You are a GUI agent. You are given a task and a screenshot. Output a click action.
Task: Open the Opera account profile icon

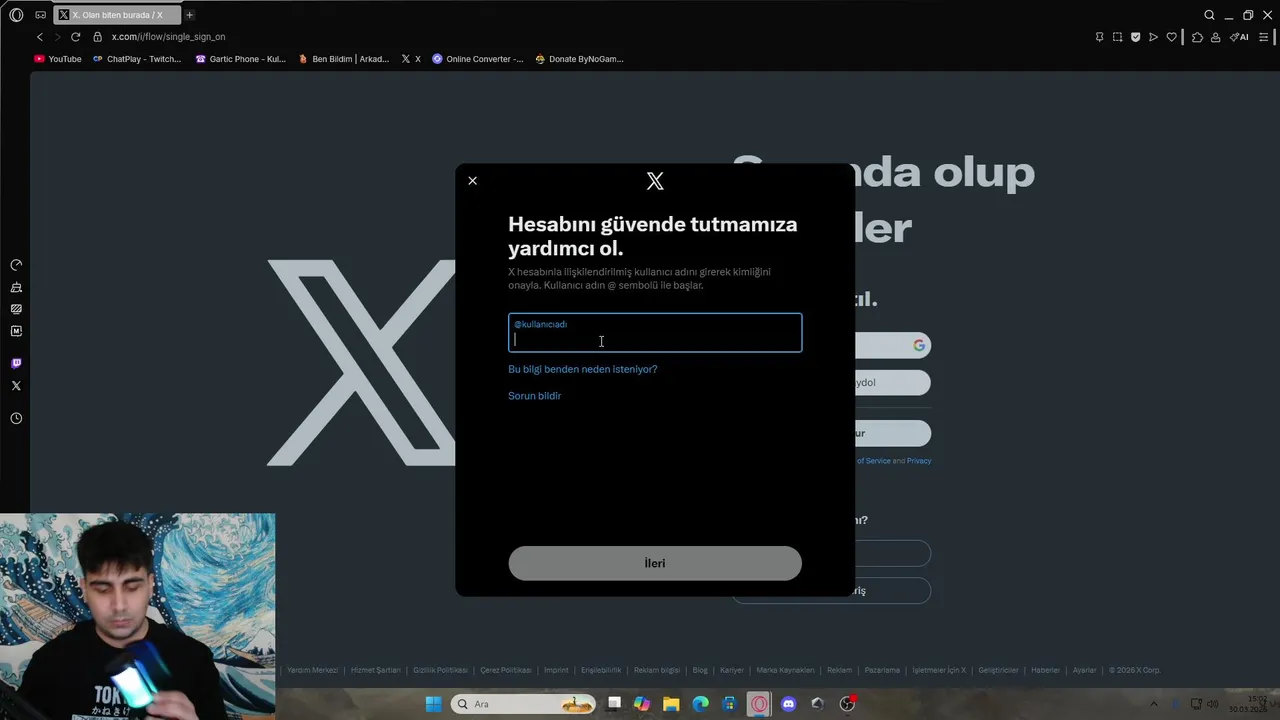pyautogui.click(x=1215, y=37)
